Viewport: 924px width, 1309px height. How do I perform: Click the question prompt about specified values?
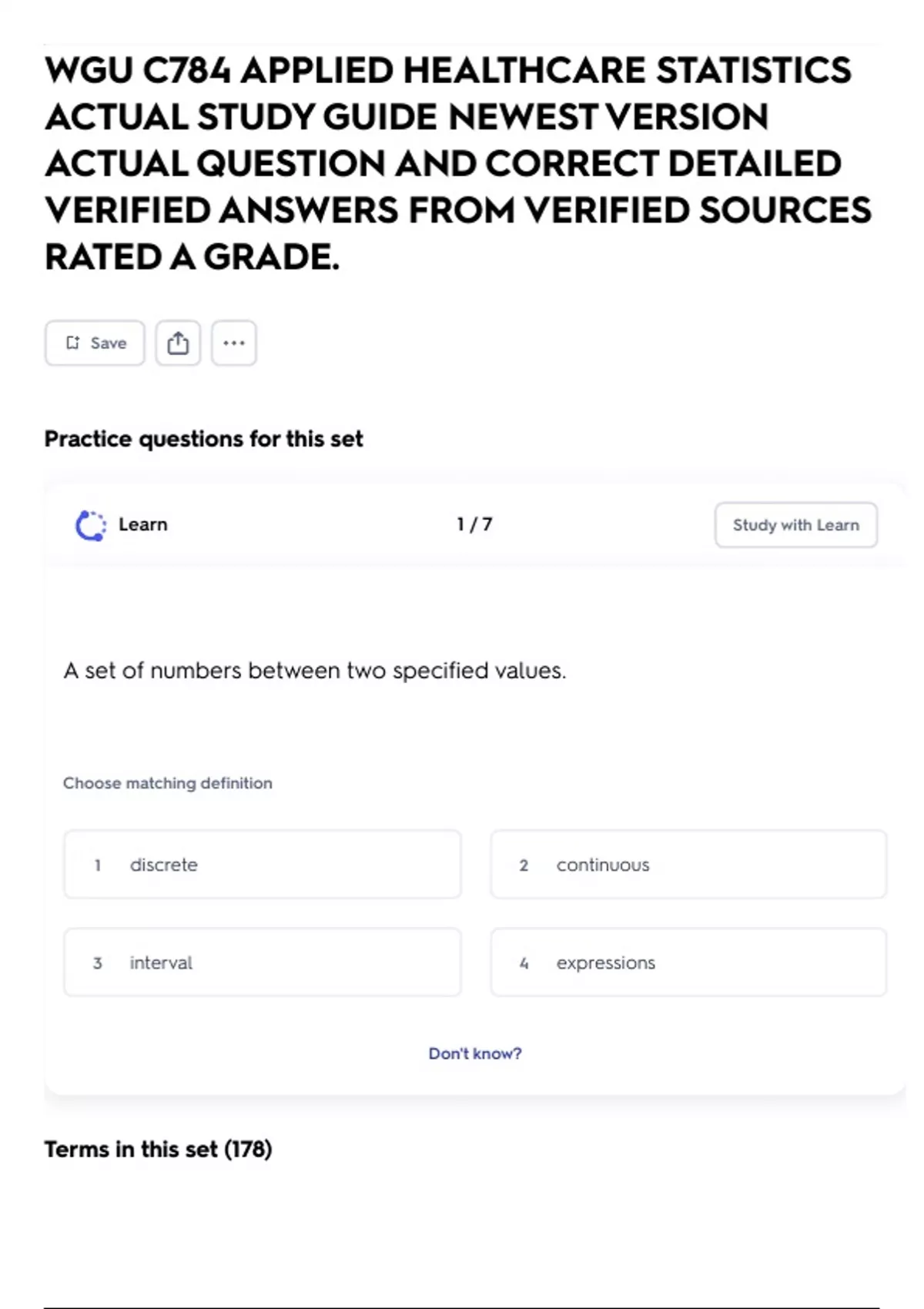[314, 671]
